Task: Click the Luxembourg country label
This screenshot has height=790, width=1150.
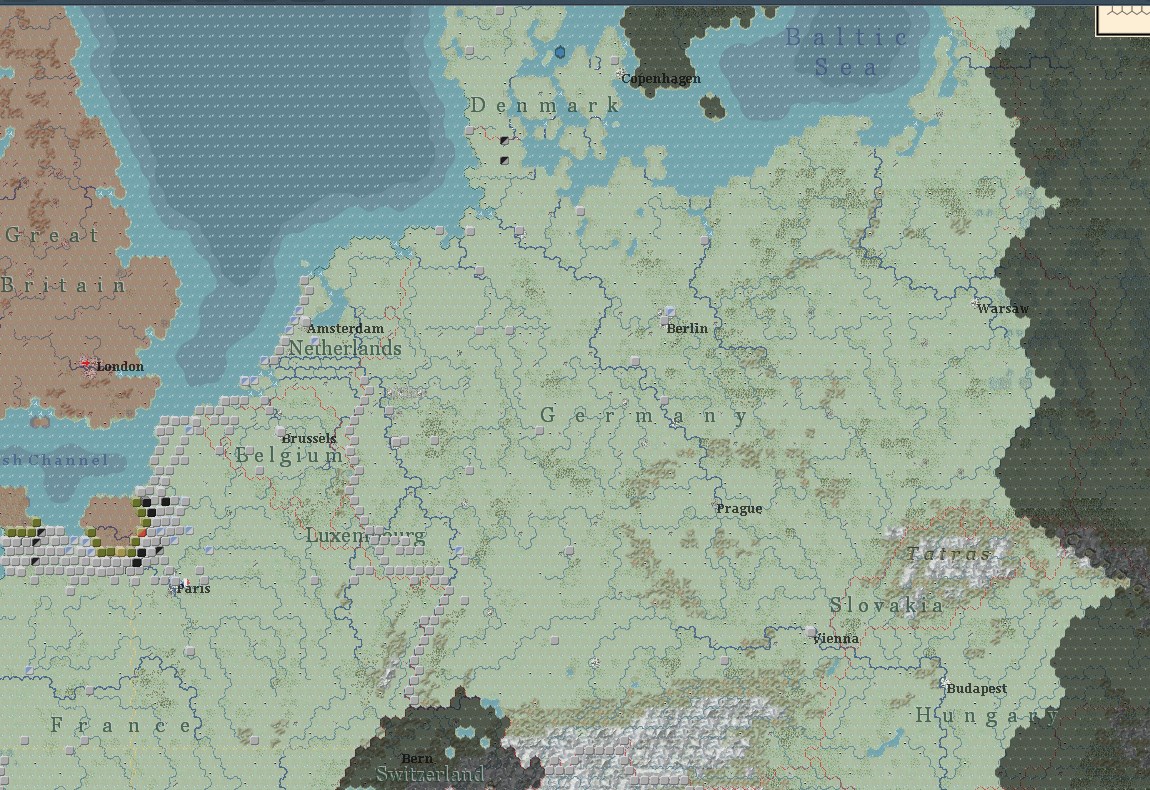Action: (x=365, y=535)
